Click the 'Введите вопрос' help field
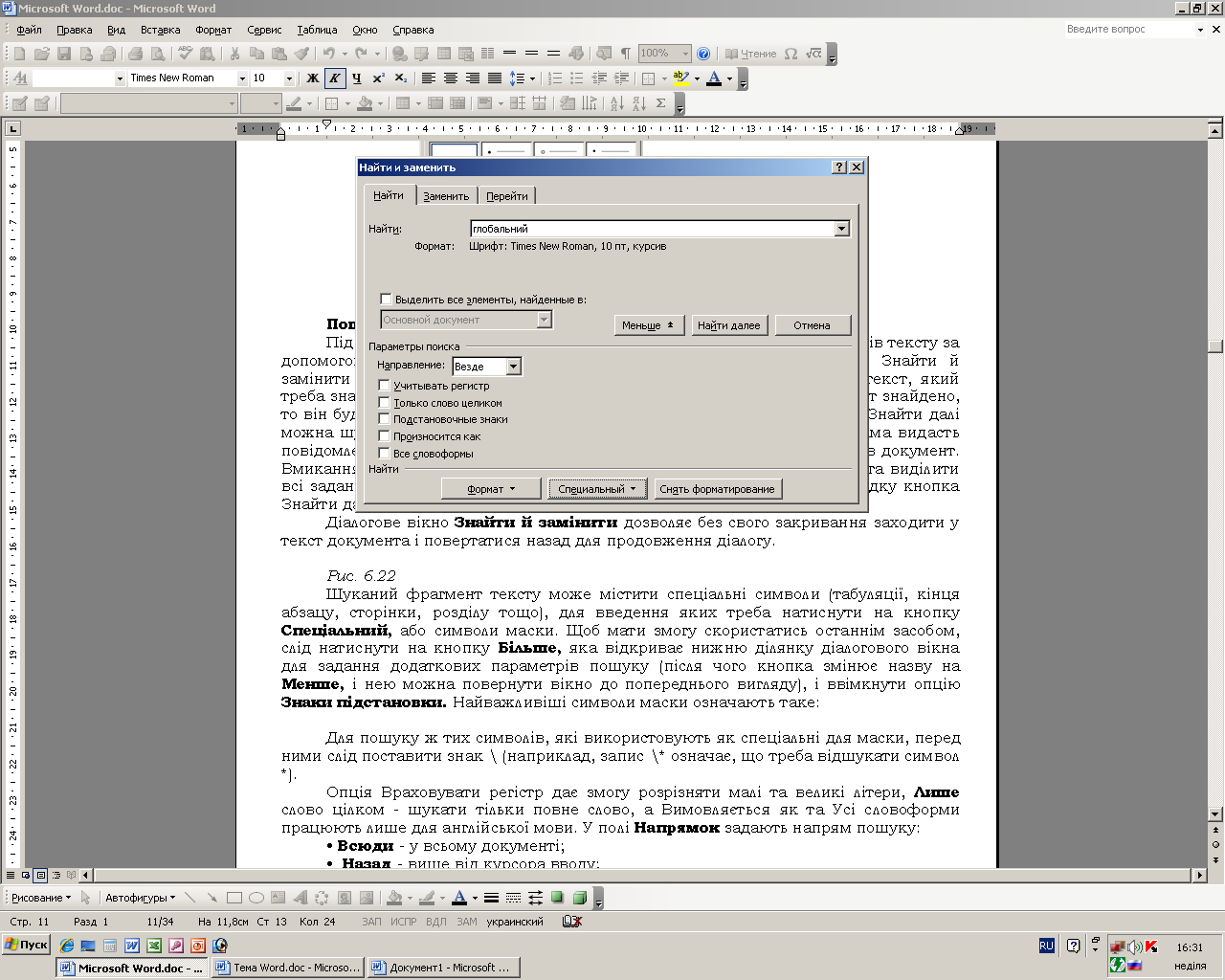This screenshot has height=980, width=1225. (1128, 30)
